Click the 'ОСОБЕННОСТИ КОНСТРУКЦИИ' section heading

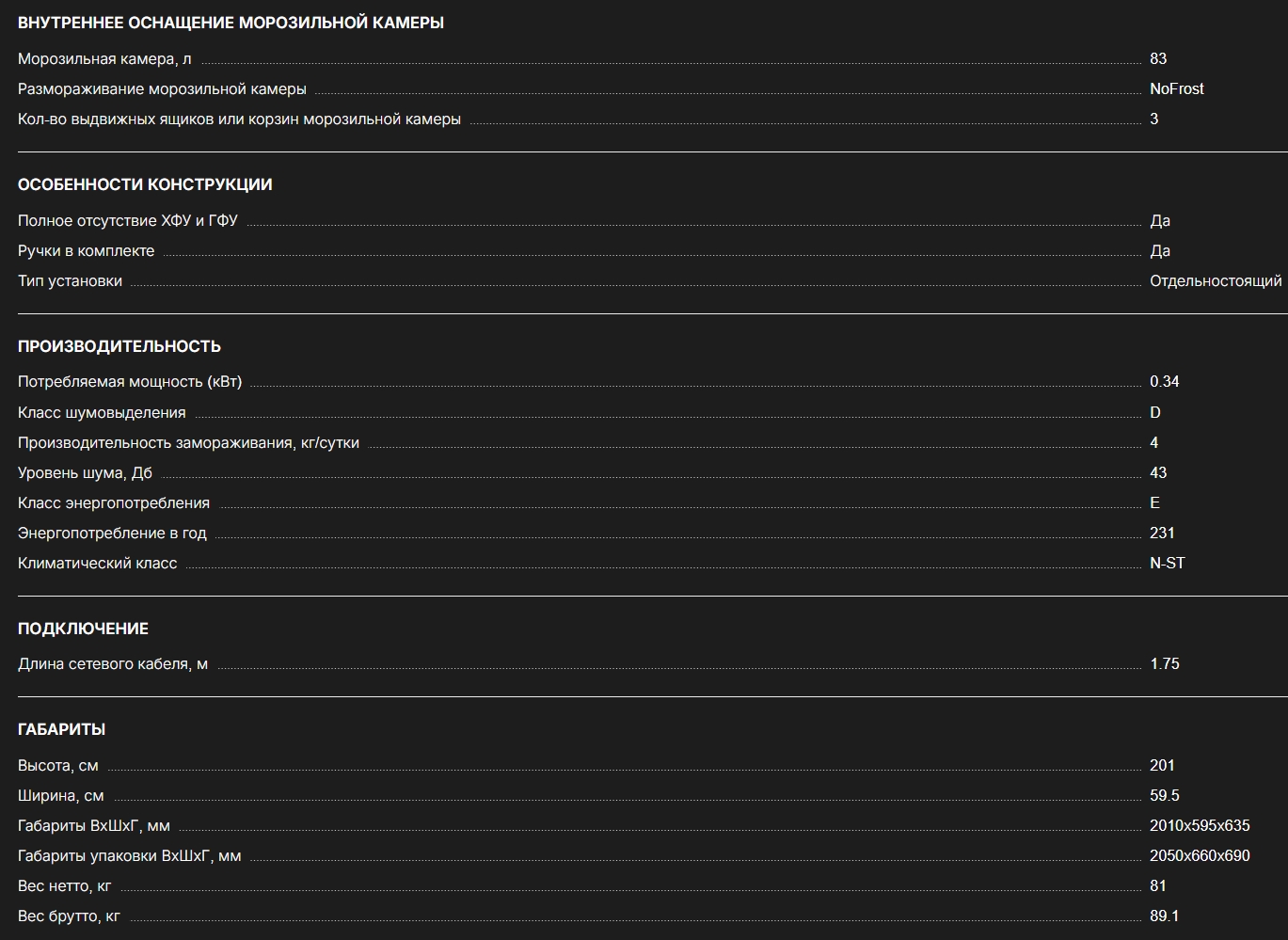click(x=145, y=184)
